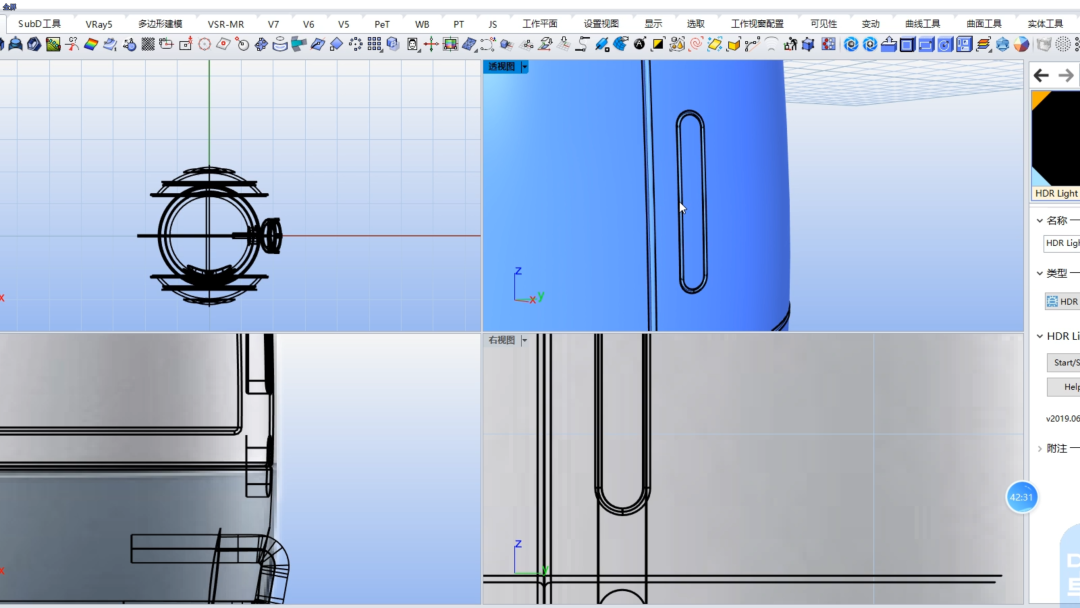The image size is (1080, 608).
Task: Click the blue tray with up arrow icon
Action: pyautogui.click(x=889, y=45)
